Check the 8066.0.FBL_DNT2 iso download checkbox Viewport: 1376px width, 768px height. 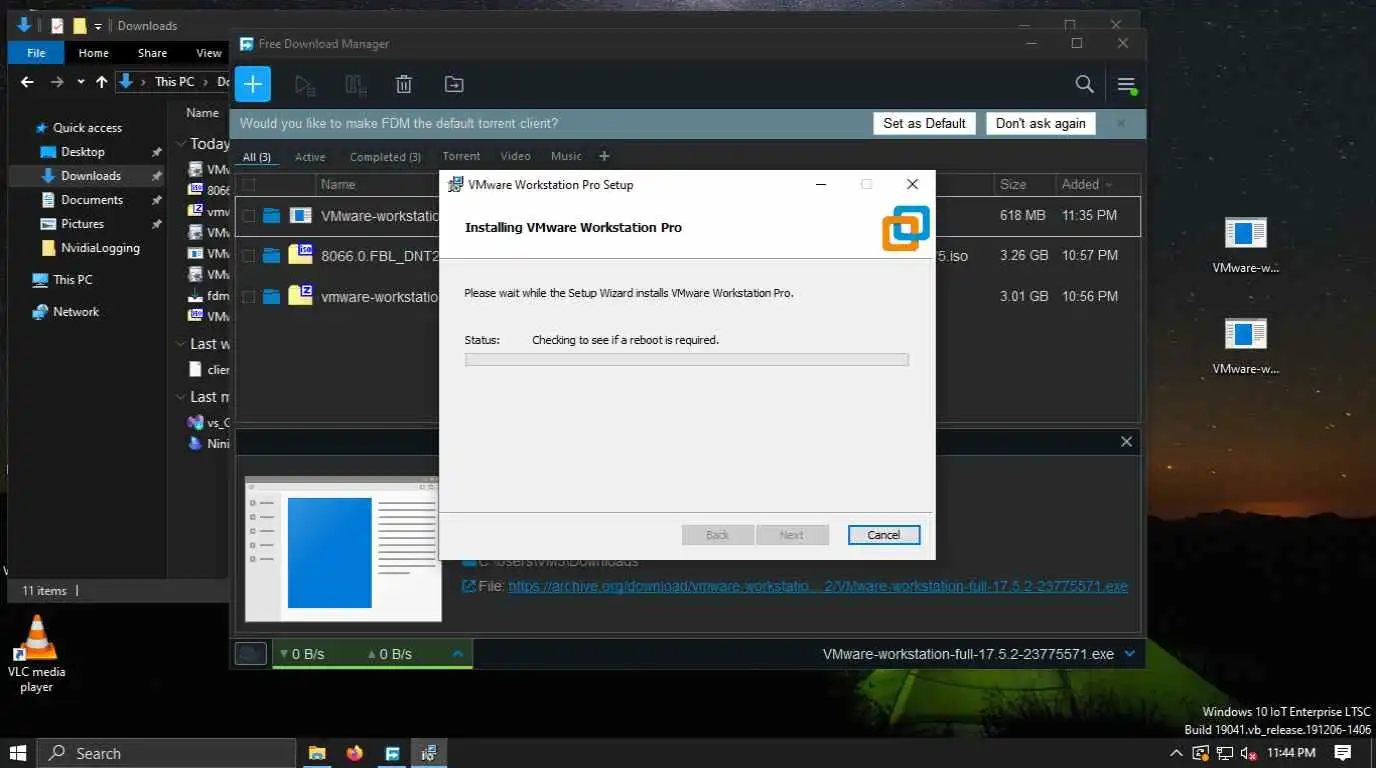249,256
